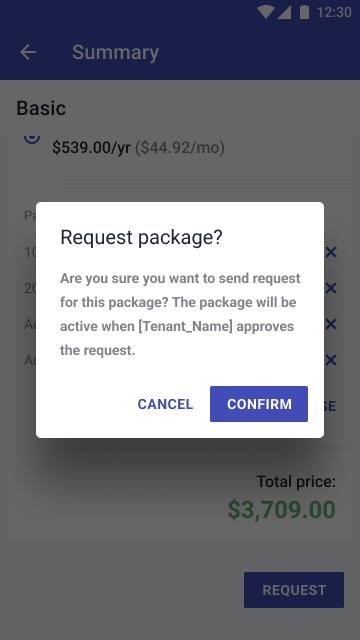Tap the partially hidden button behind the dialog
Image resolution: width=360 pixels, height=640 pixels.
[x=330, y=406]
